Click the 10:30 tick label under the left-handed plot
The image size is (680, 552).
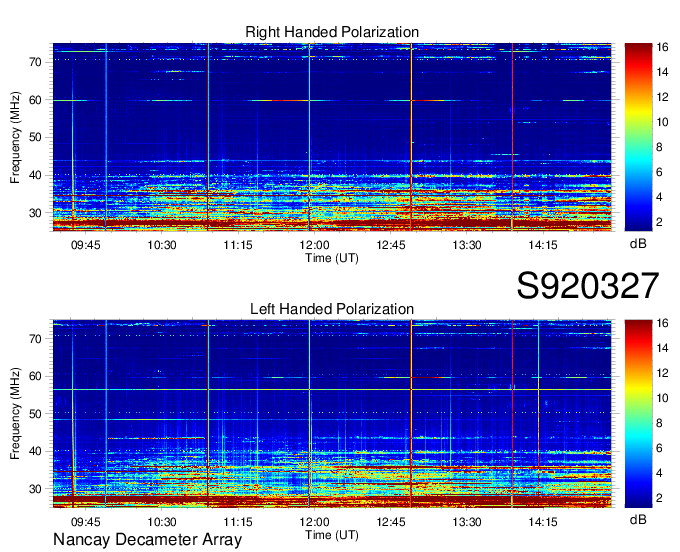pos(162,522)
